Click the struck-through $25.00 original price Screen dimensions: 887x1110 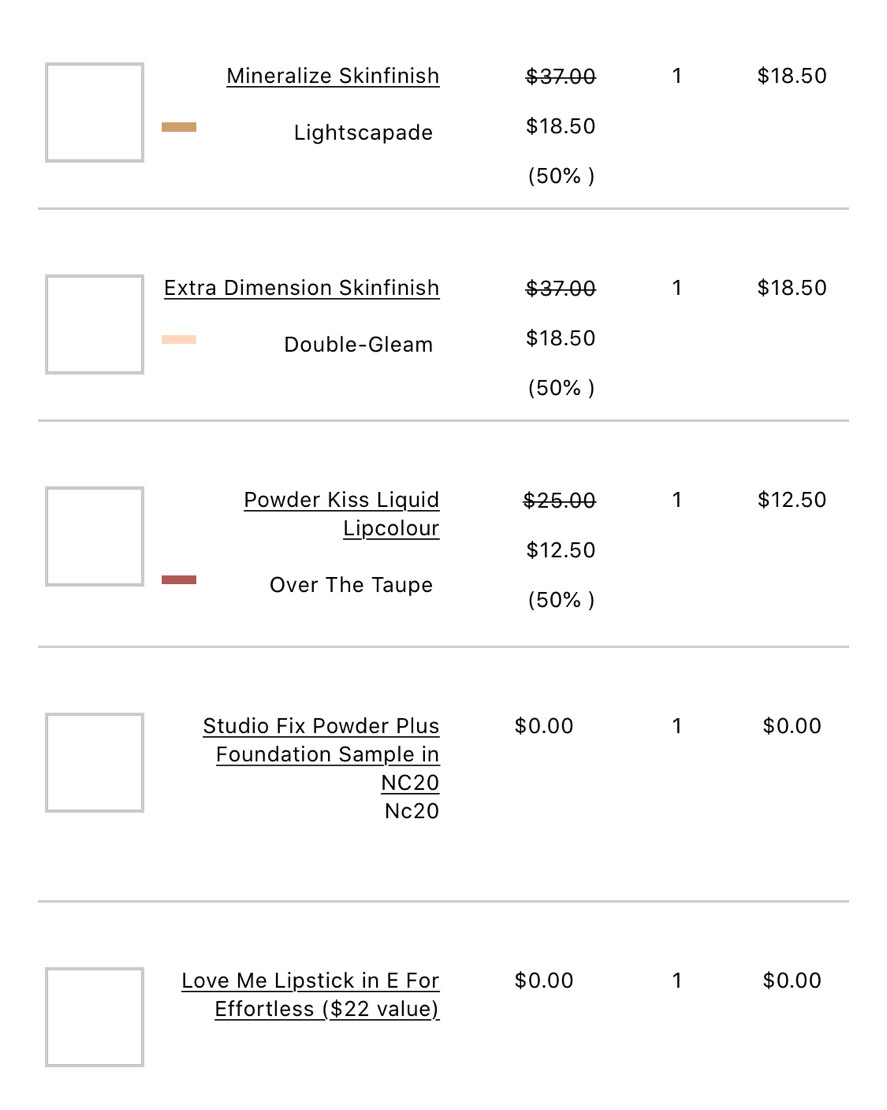pyautogui.click(x=559, y=500)
